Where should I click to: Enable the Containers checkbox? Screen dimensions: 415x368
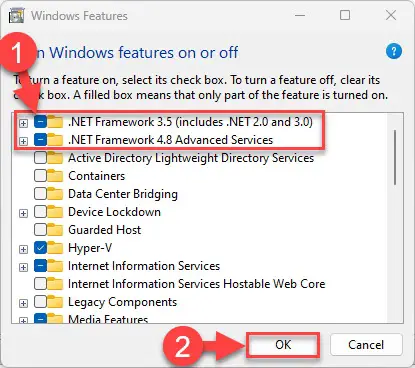coord(40,176)
